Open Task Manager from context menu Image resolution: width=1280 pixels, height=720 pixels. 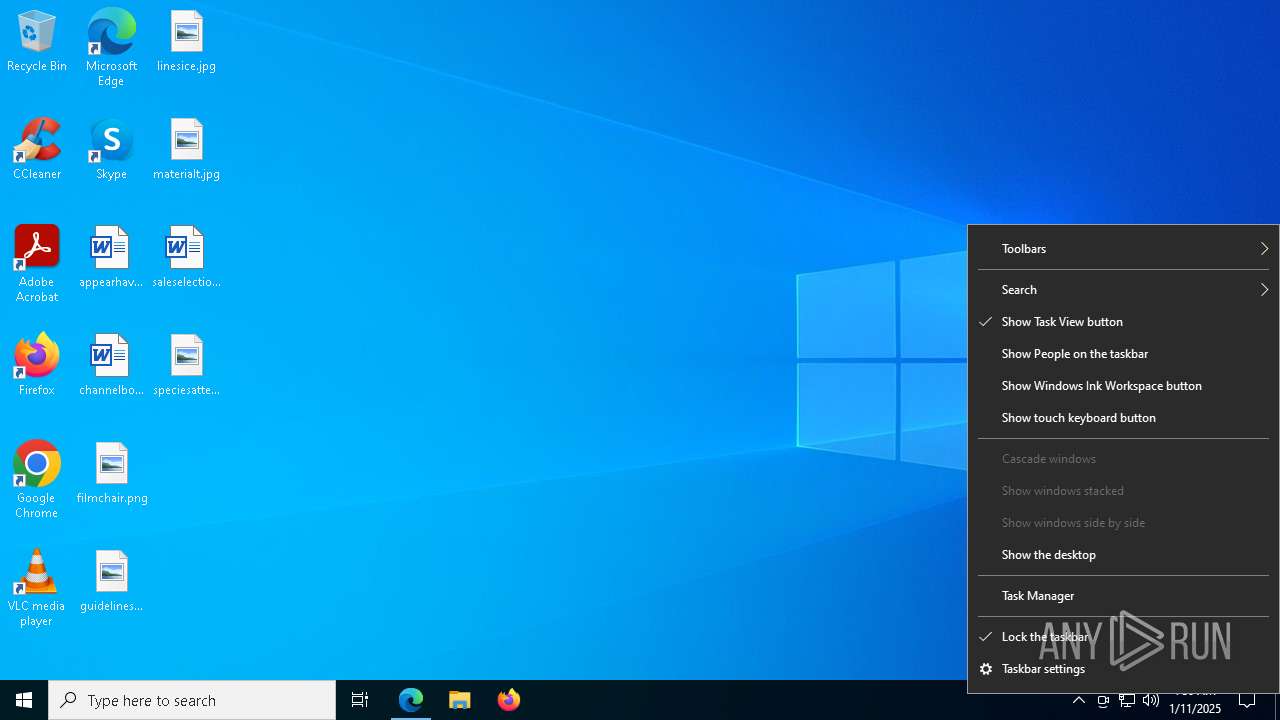pos(1123,596)
